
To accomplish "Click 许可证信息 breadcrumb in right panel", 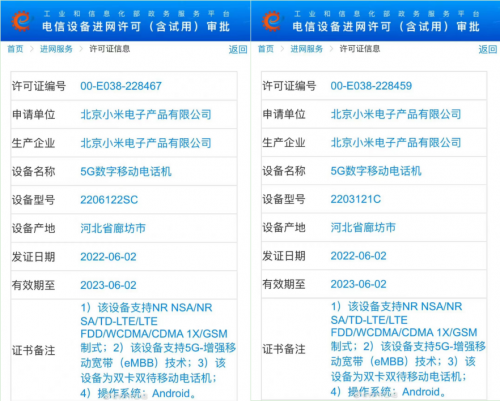I will pos(360,49).
